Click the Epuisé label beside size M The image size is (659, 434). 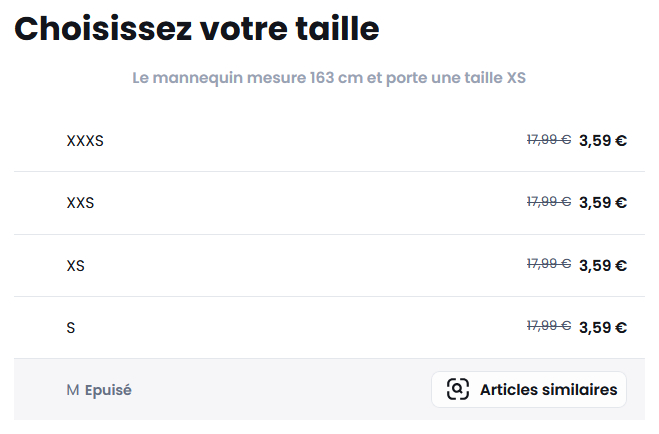[x=108, y=390]
